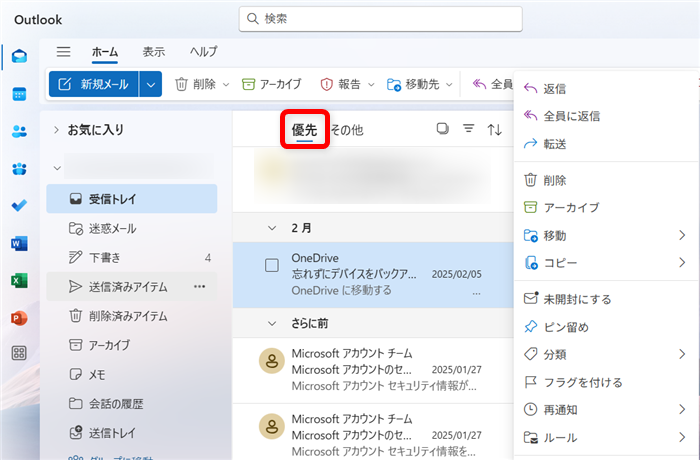Image resolution: width=700 pixels, height=460 pixels.
Task: Collapse the 2月 message group
Action: pos(272,228)
